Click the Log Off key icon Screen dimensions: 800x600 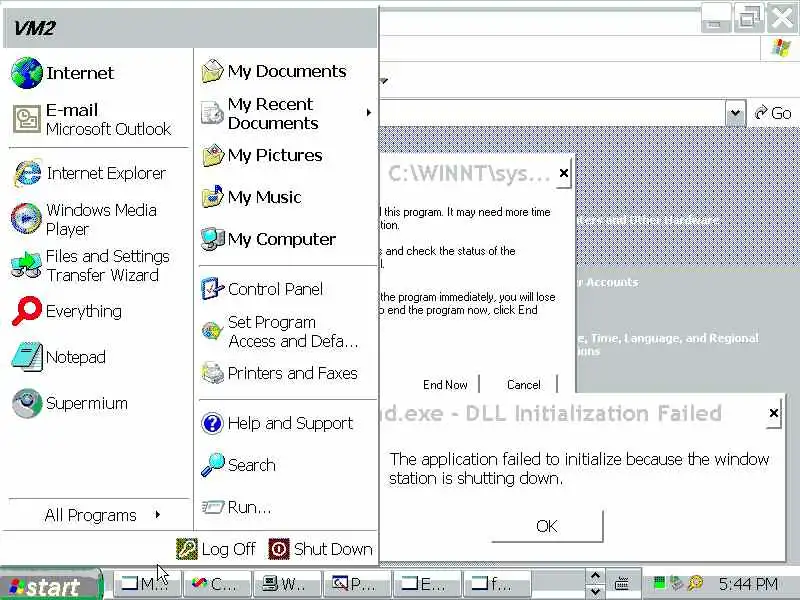[187, 549]
